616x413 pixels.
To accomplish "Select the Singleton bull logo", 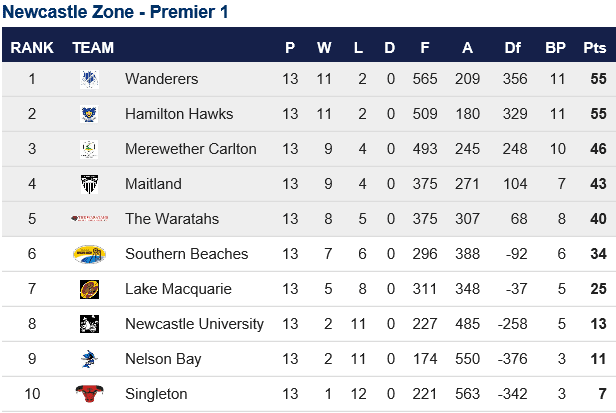I will (x=89, y=393).
